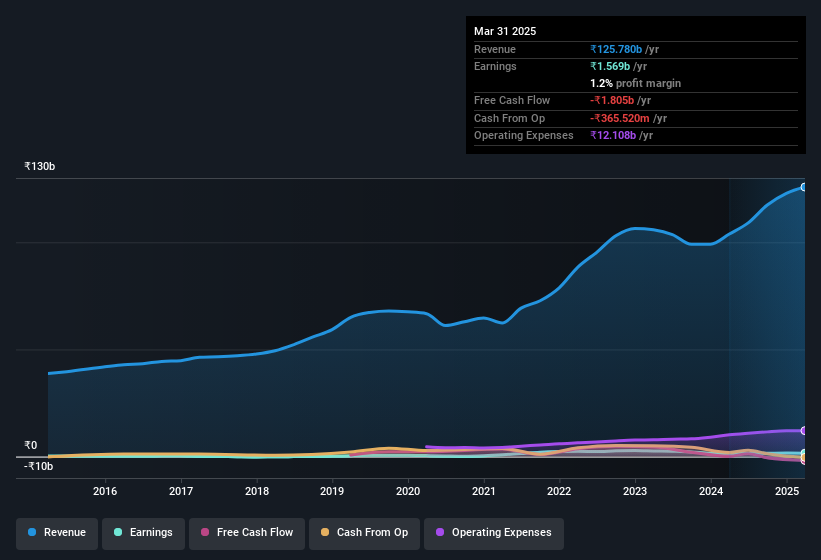Click the ₹130b y-axis label
This screenshot has width=821, height=560.
pos(39,166)
